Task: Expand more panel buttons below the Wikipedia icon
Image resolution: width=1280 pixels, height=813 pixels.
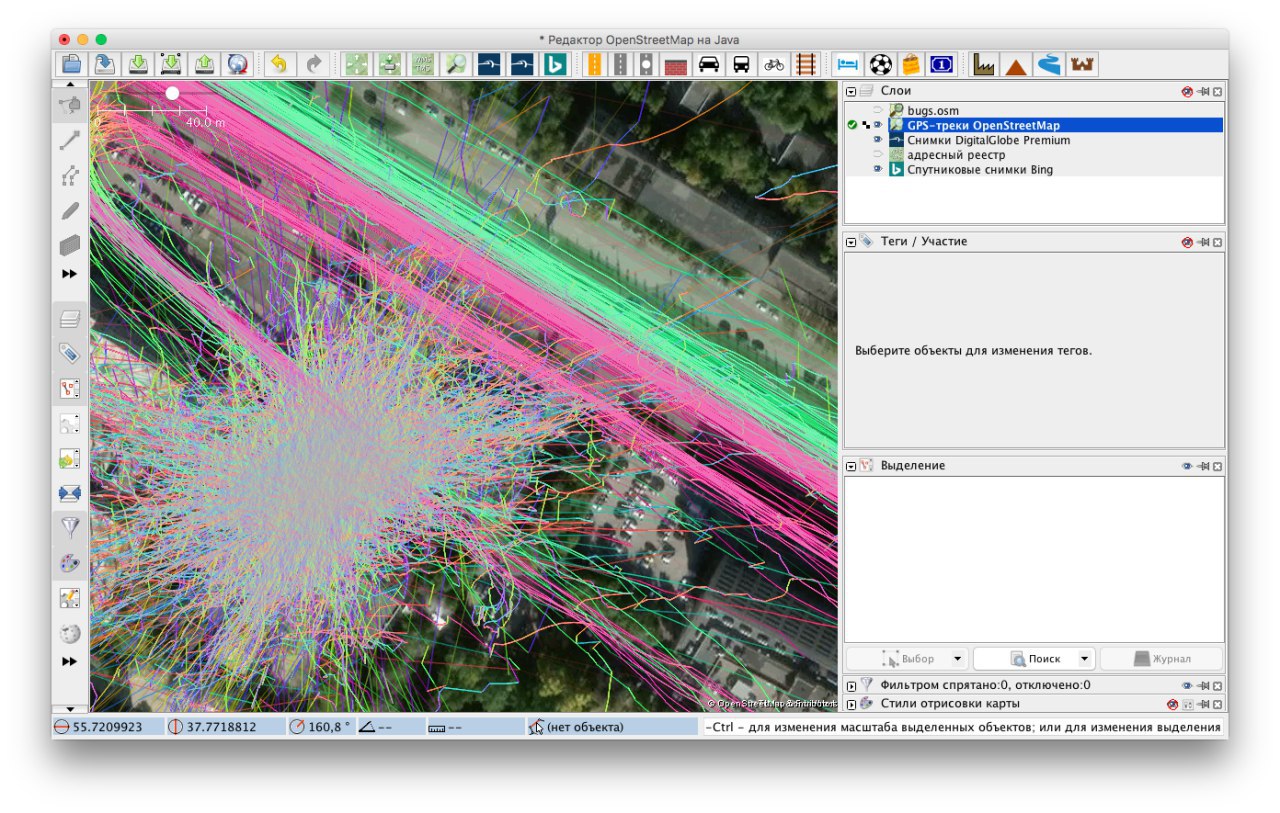Action: pyautogui.click(x=70, y=662)
